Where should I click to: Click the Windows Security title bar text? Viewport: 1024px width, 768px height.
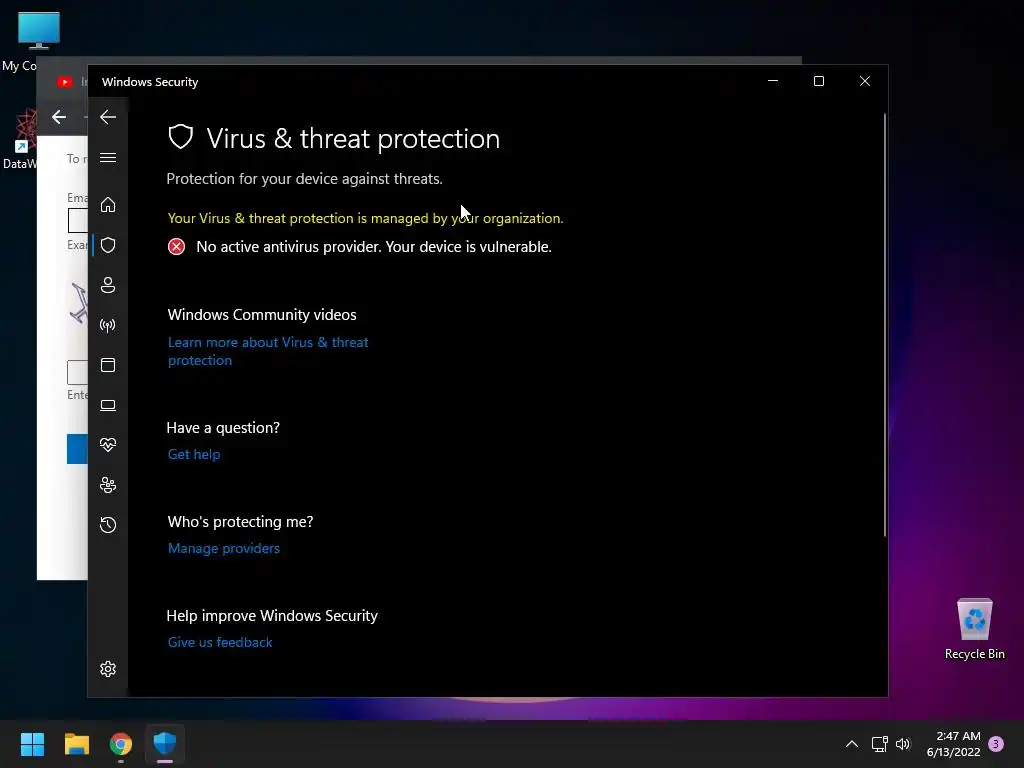coord(150,82)
